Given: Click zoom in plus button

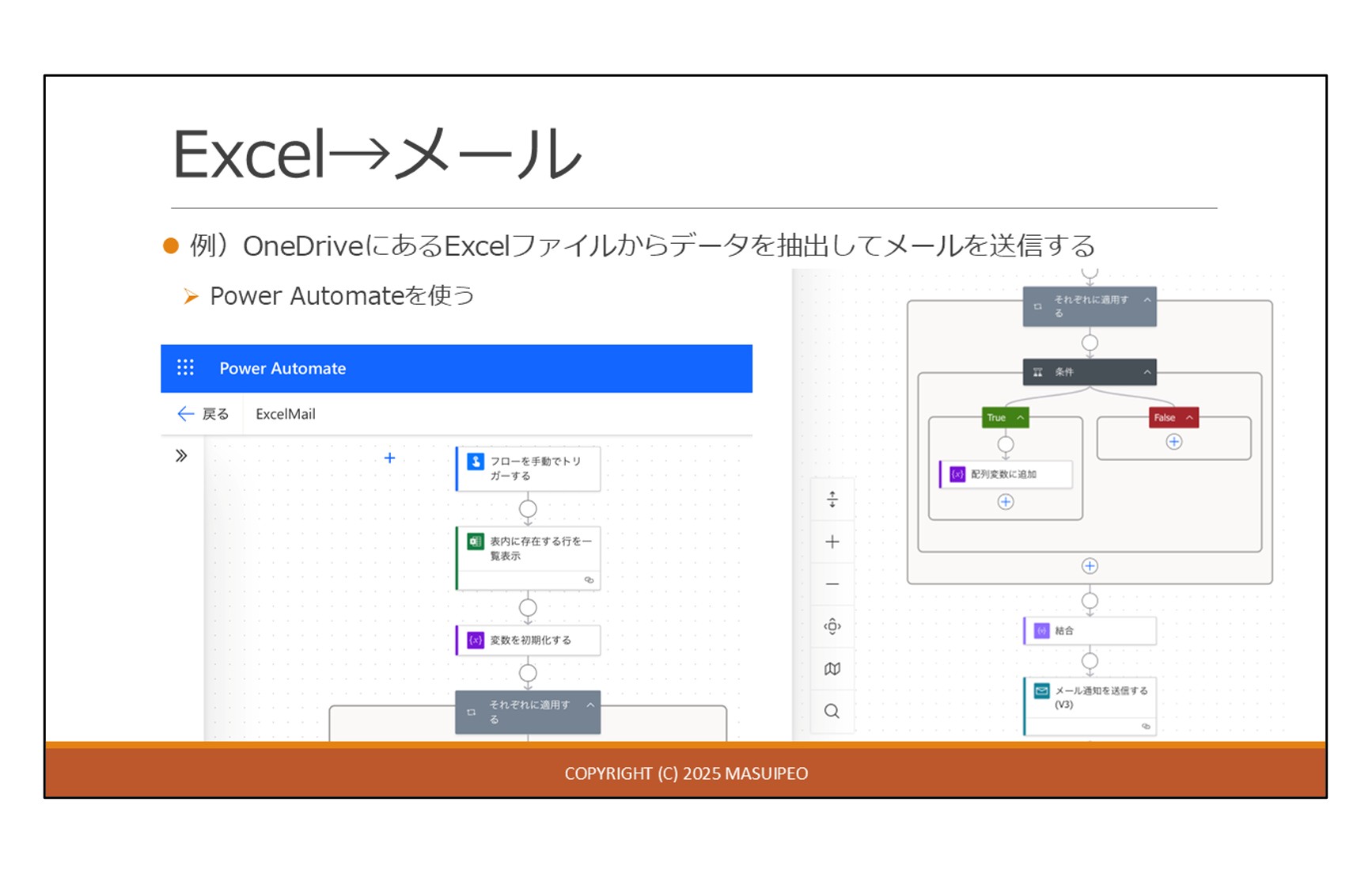Looking at the screenshot, I should click(x=832, y=541).
